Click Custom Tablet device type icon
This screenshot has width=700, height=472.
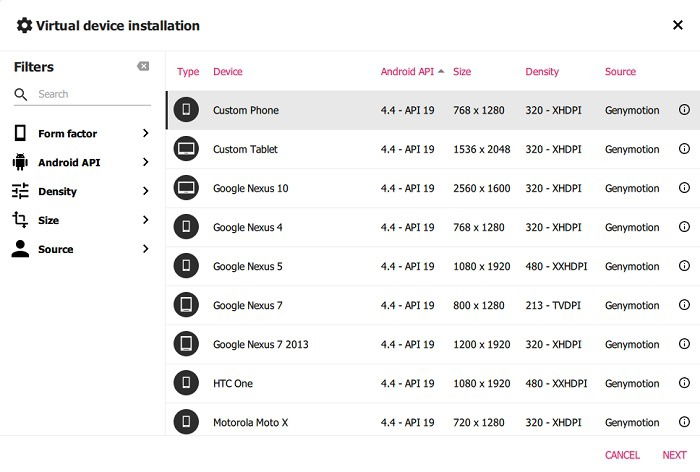pos(186,149)
